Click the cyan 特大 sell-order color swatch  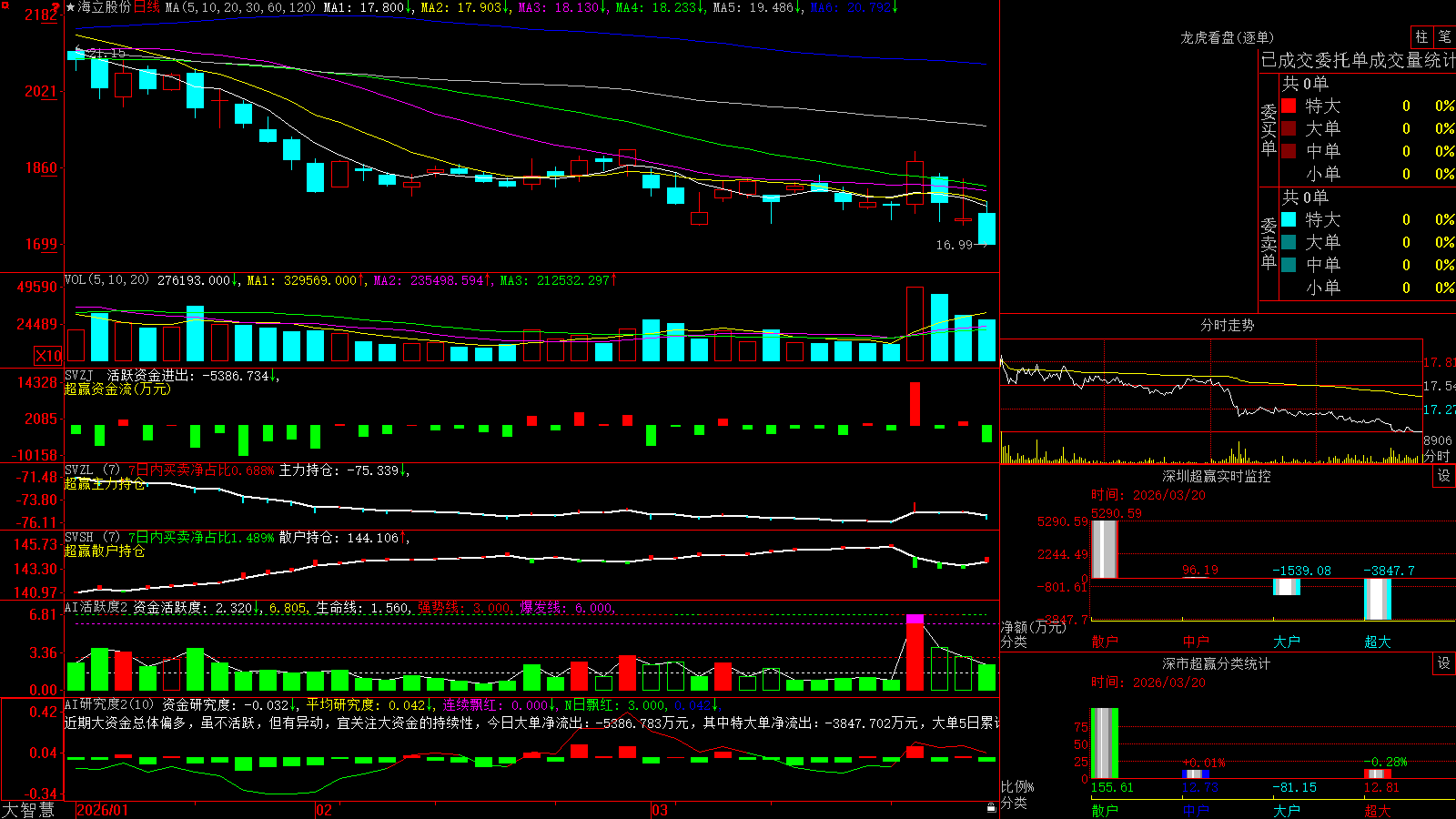(1289, 219)
